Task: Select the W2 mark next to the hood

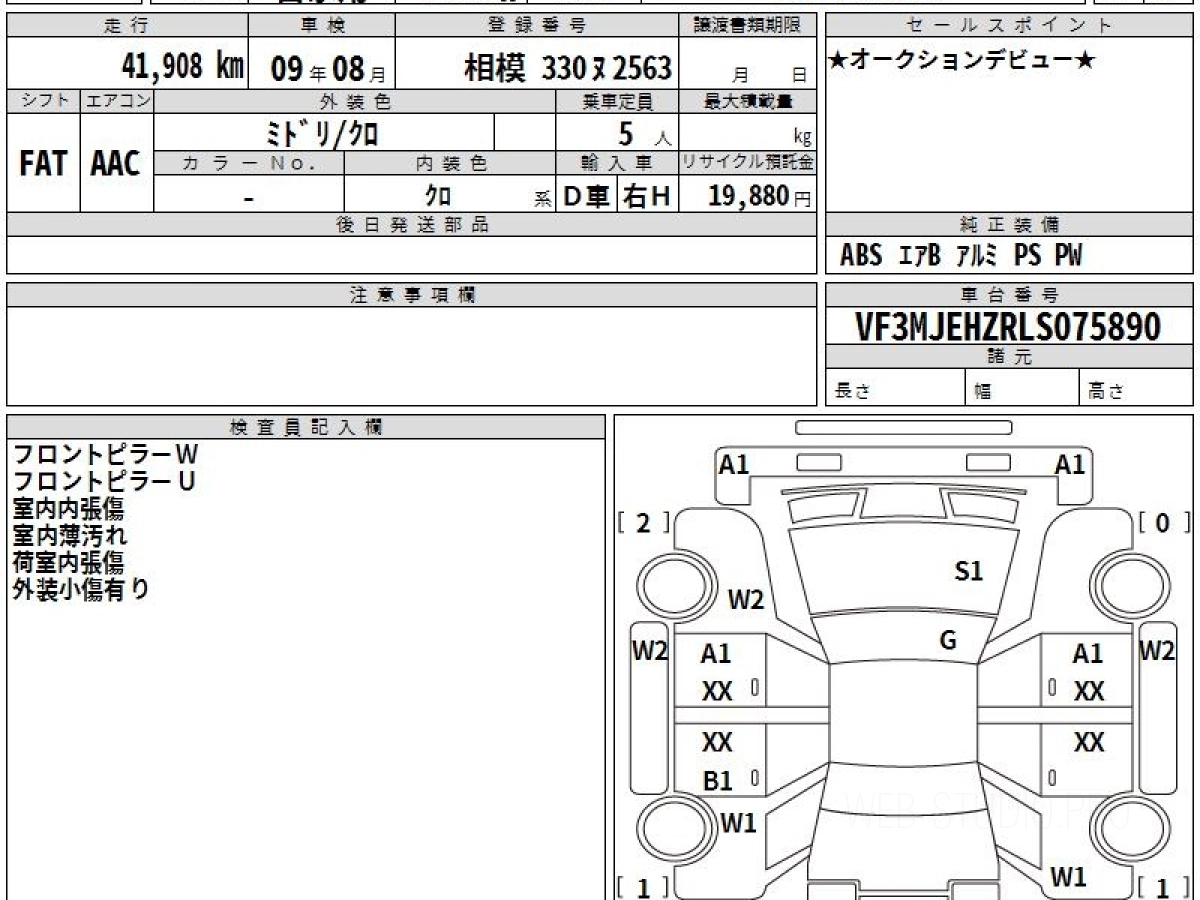Action: pos(745,600)
